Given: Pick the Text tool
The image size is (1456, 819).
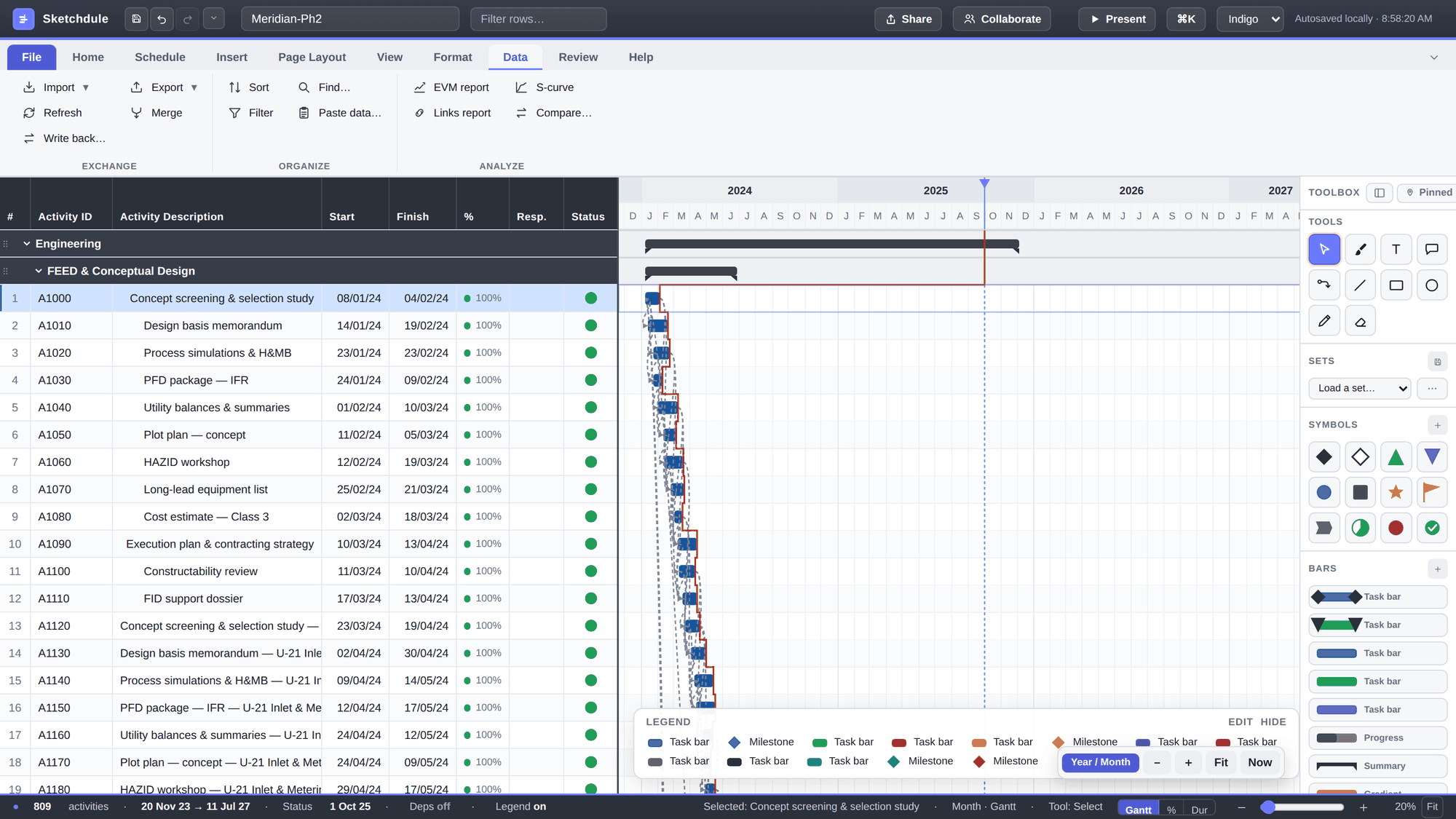Looking at the screenshot, I should (1396, 250).
